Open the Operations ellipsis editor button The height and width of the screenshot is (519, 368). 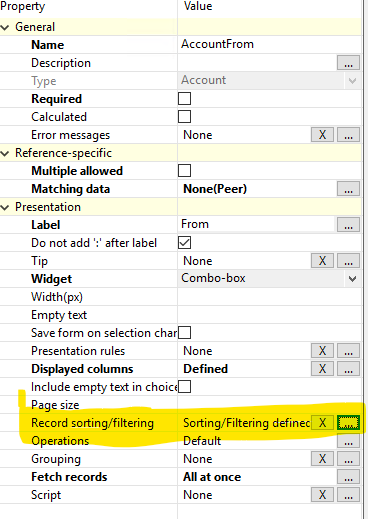point(348,441)
